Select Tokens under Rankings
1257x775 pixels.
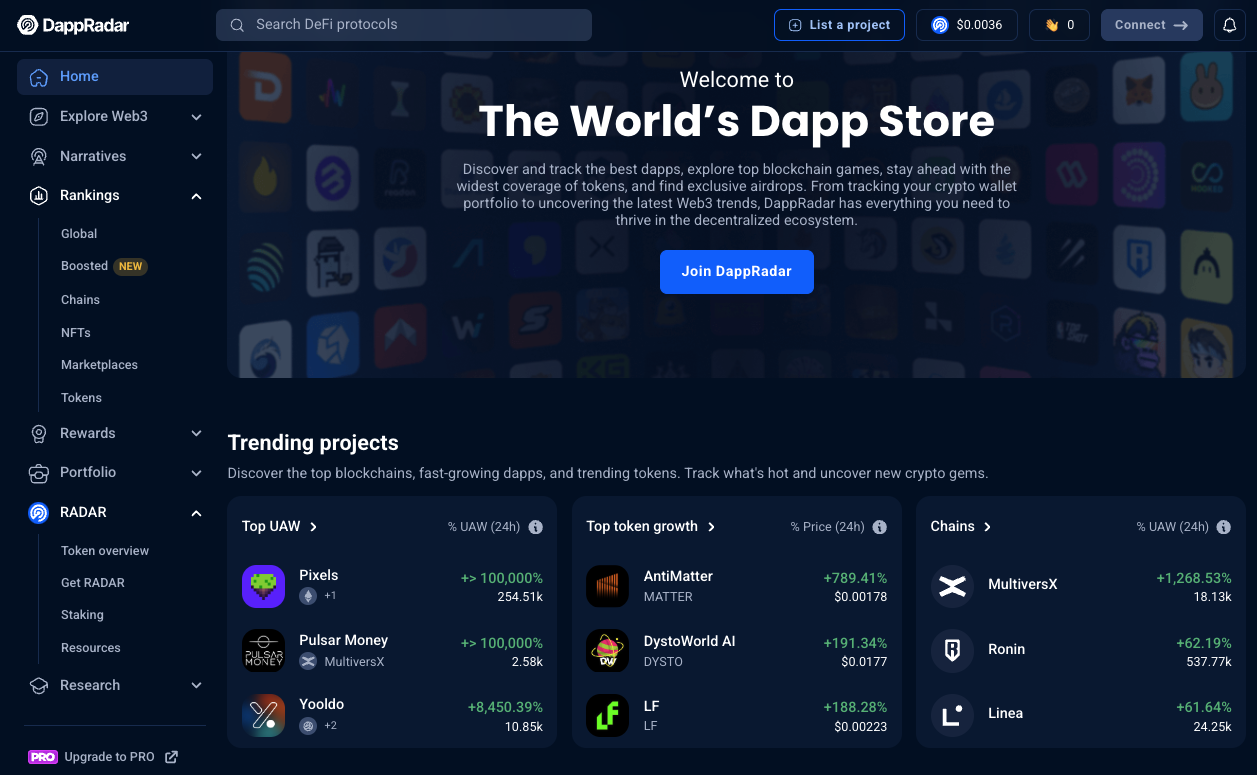click(81, 398)
